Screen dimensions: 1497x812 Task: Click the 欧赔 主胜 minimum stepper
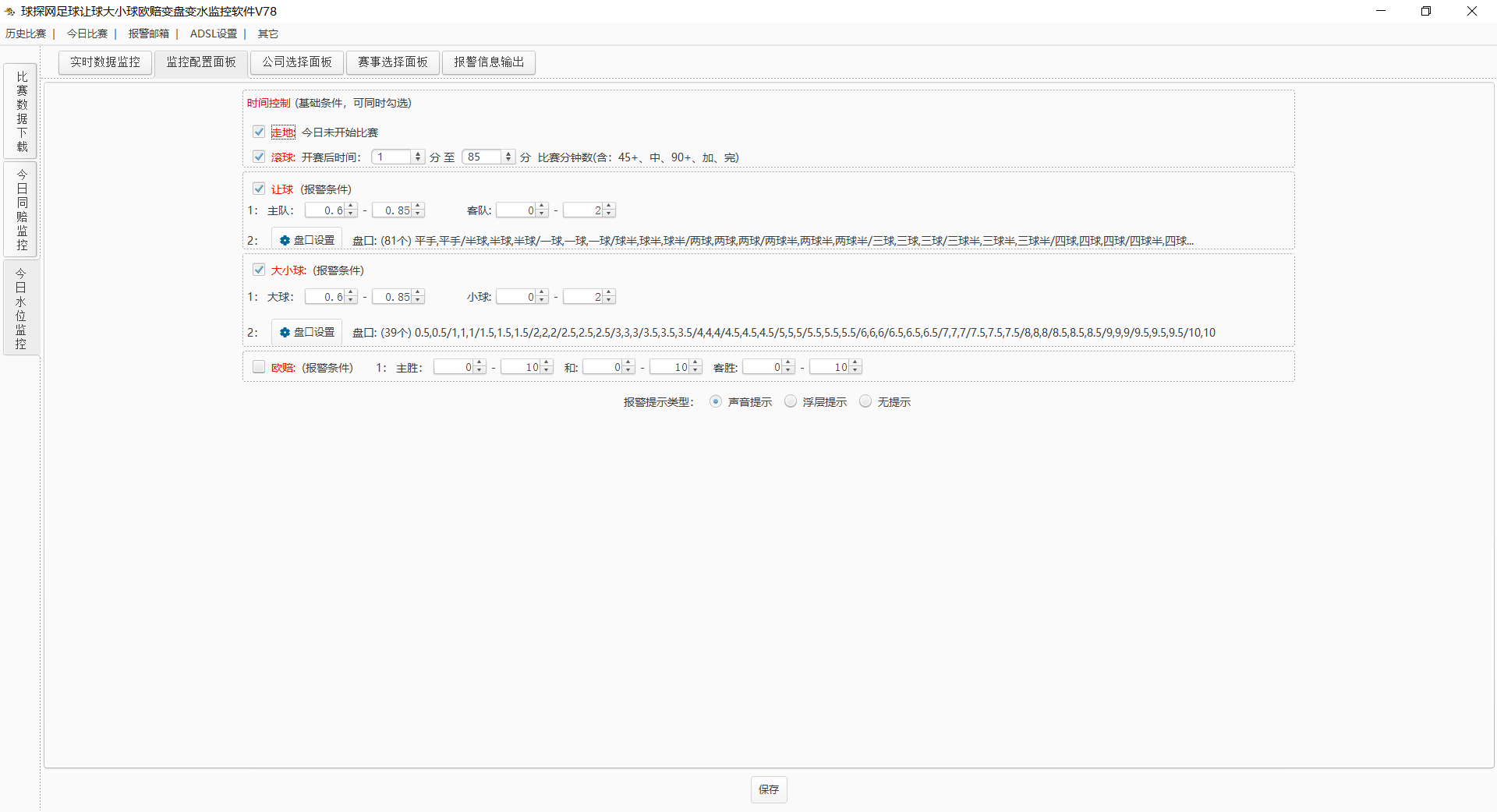click(x=480, y=367)
